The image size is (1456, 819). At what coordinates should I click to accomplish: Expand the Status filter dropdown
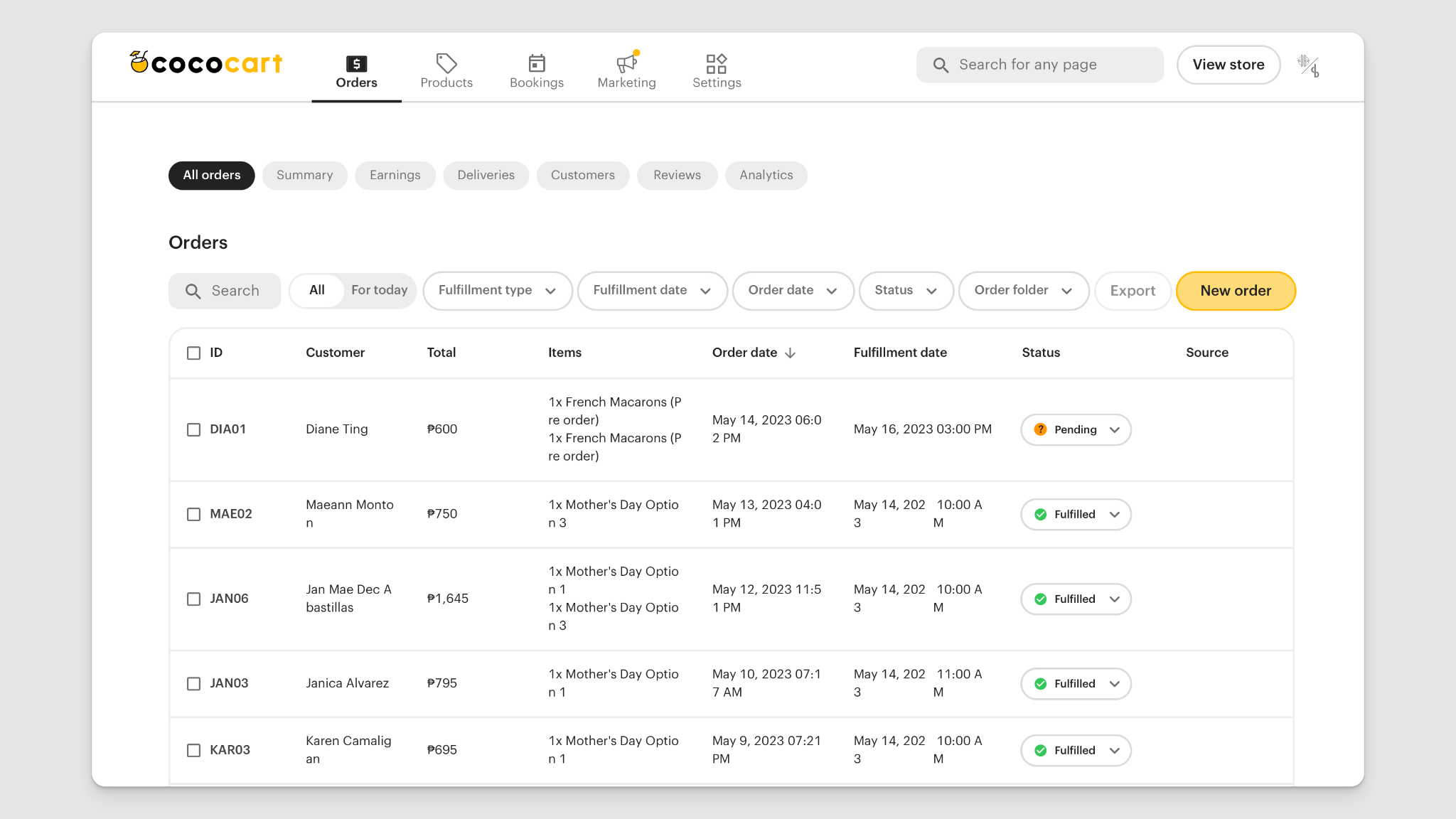click(x=906, y=291)
